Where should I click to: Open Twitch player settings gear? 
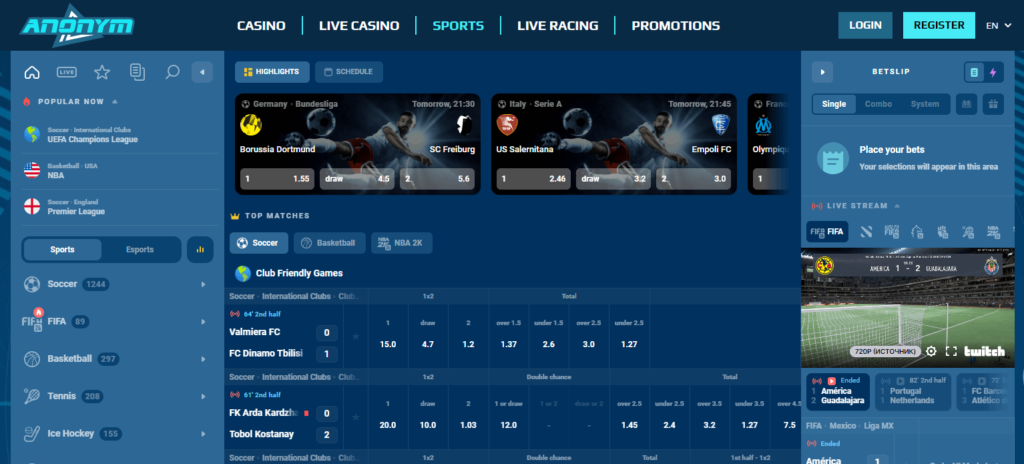pyautogui.click(x=931, y=352)
